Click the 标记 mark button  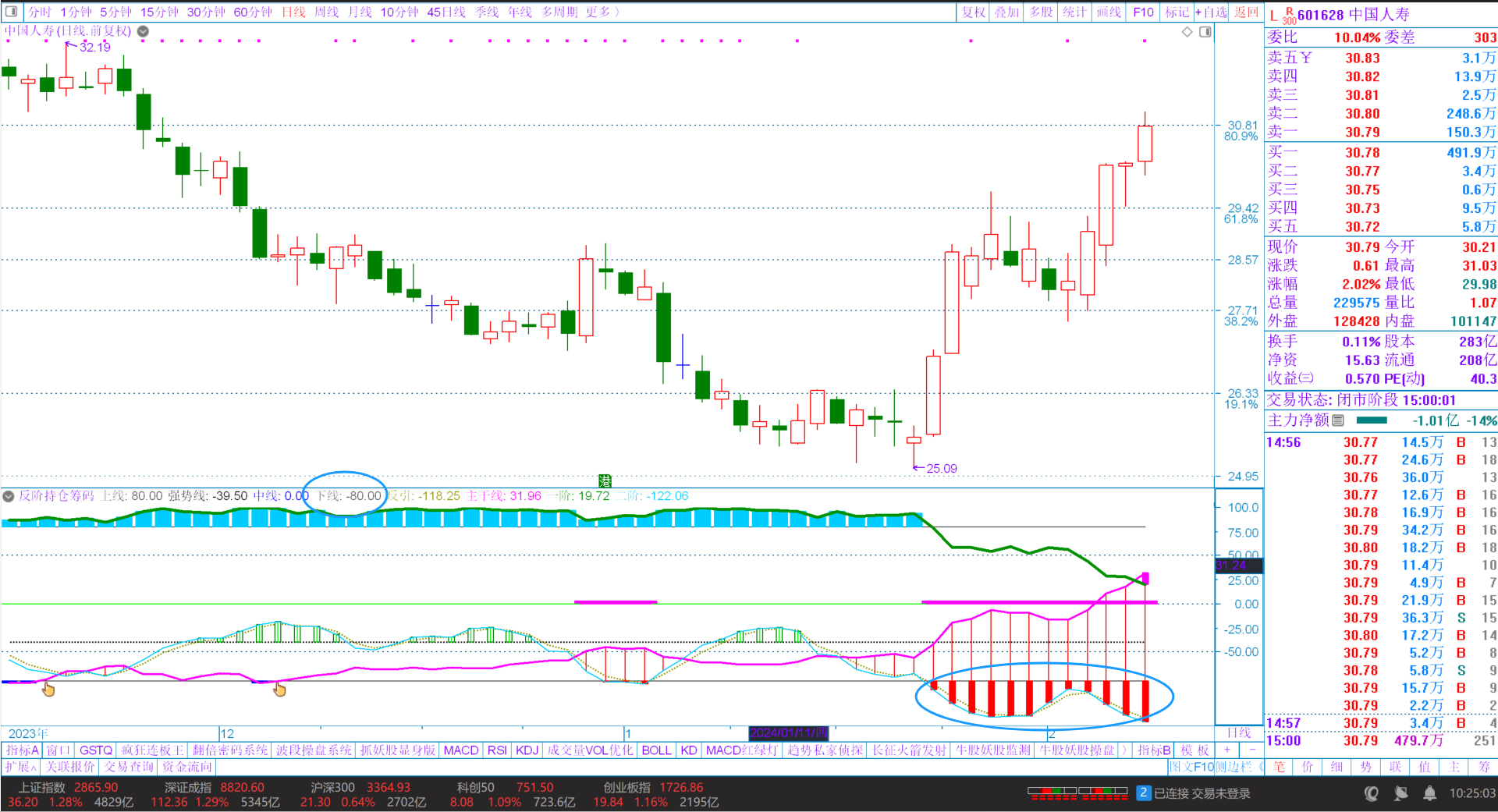click(1177, 12)
